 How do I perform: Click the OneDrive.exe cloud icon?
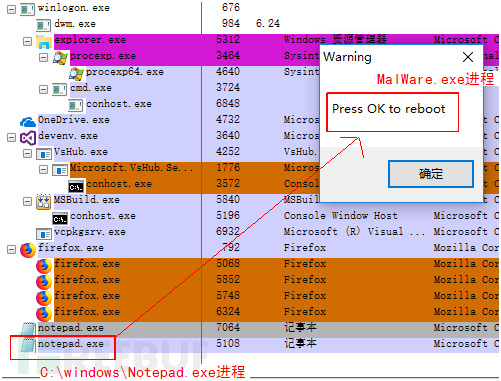(x=28, y=122)
